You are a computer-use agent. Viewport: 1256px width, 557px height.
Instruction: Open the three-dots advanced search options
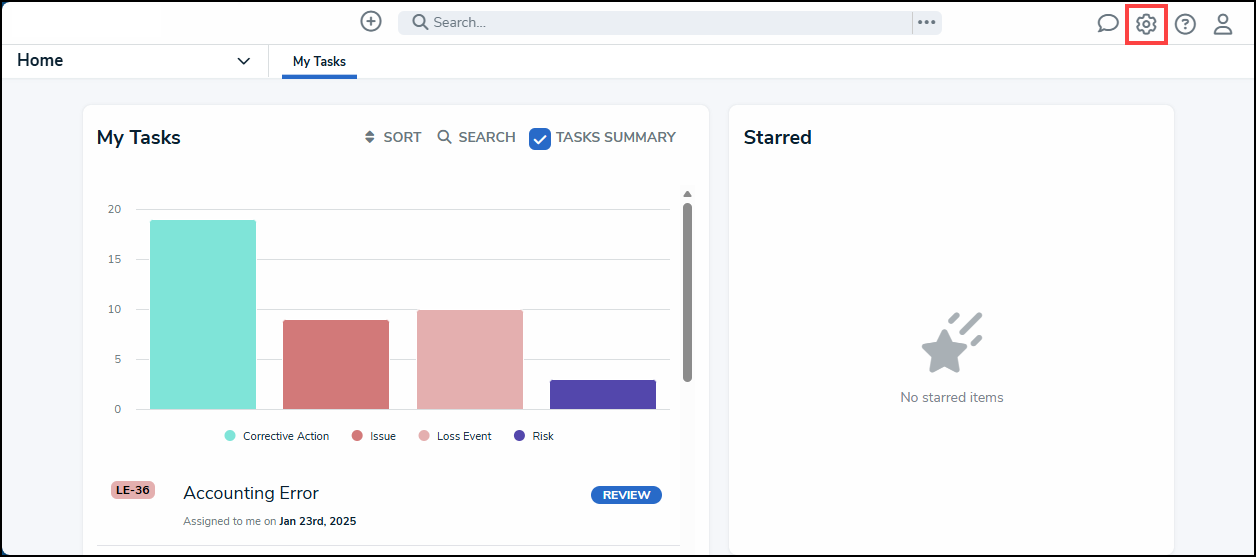coord(927,22)
